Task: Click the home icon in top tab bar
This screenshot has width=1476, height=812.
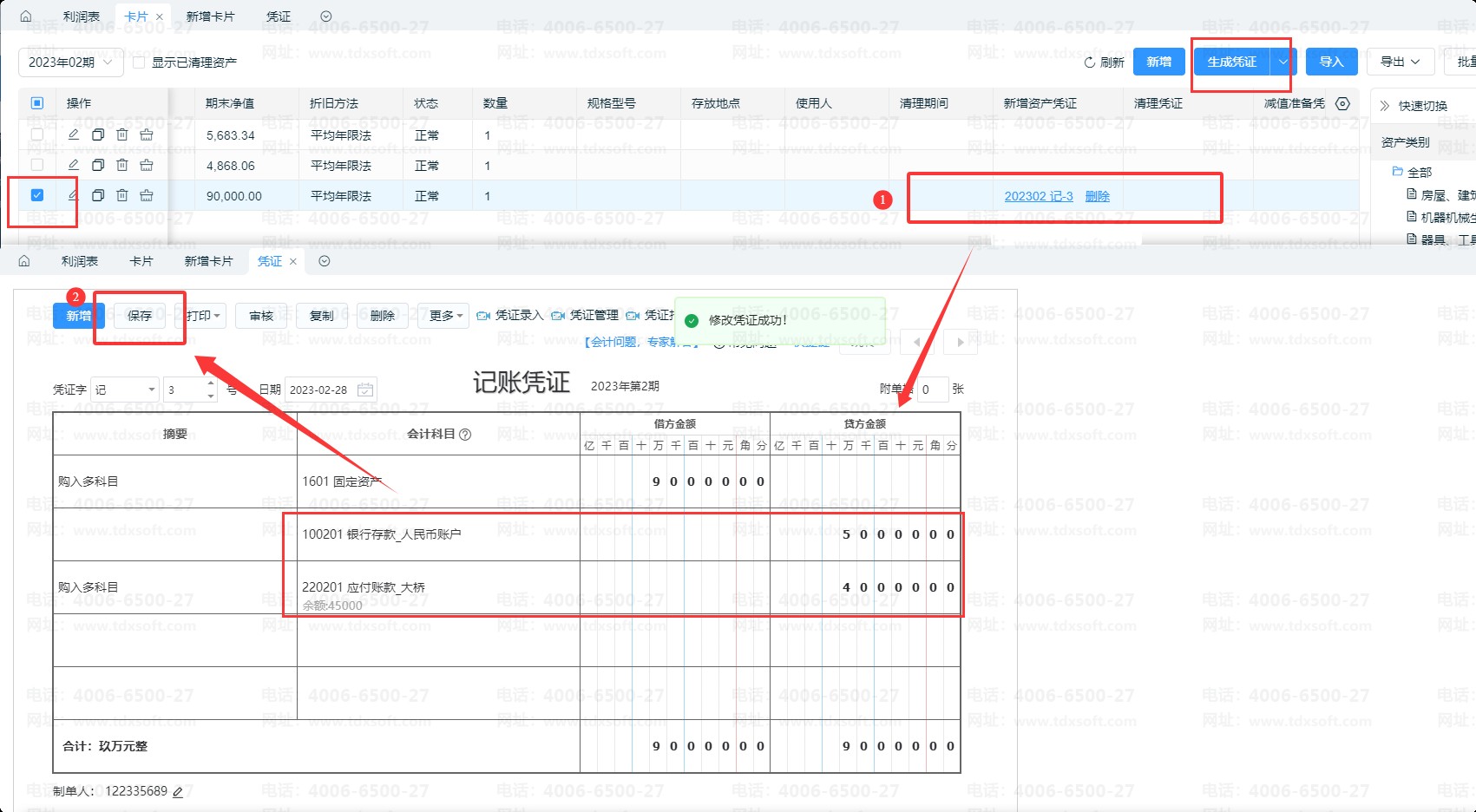Action: 25,16
